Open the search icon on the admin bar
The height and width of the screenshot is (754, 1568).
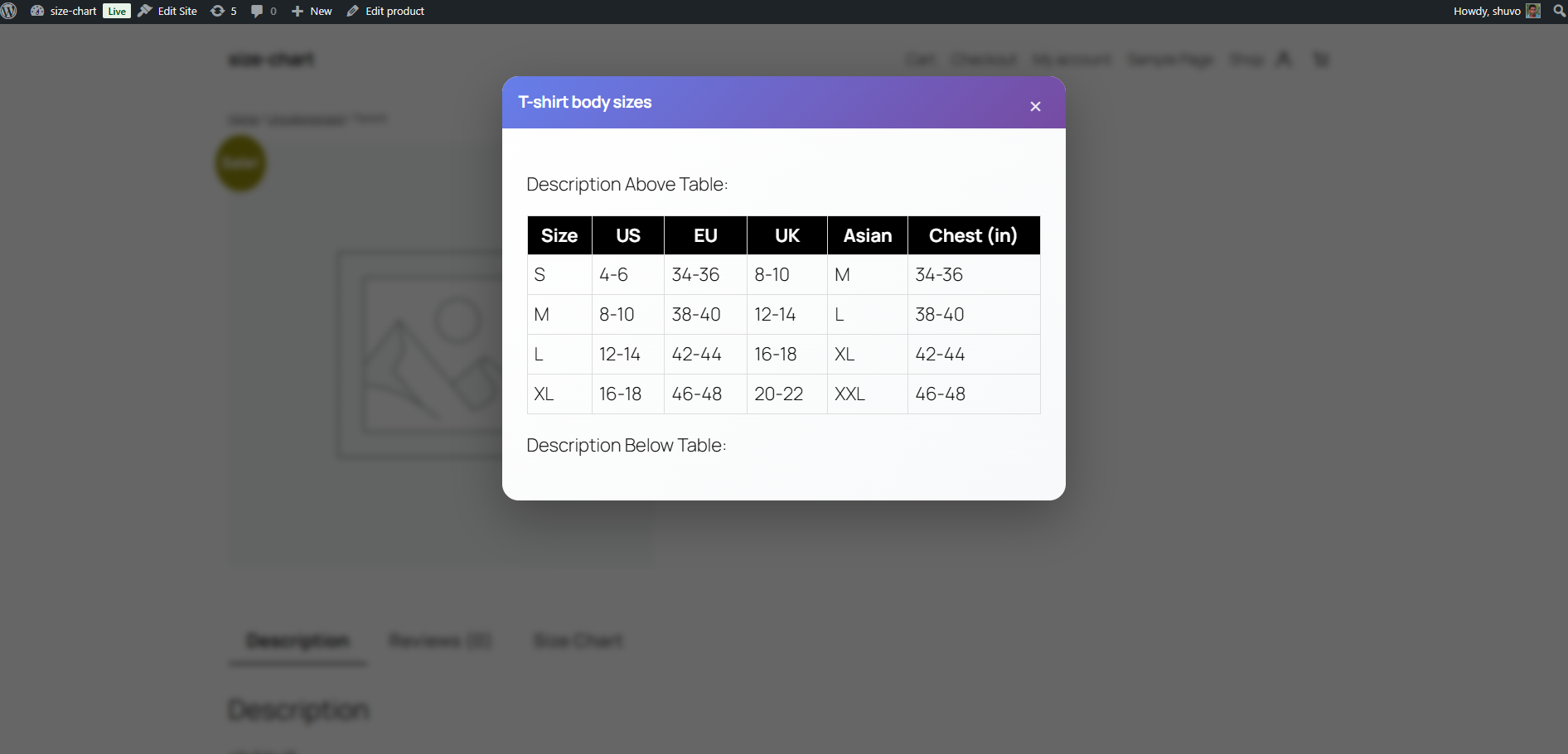(1556, 11)
